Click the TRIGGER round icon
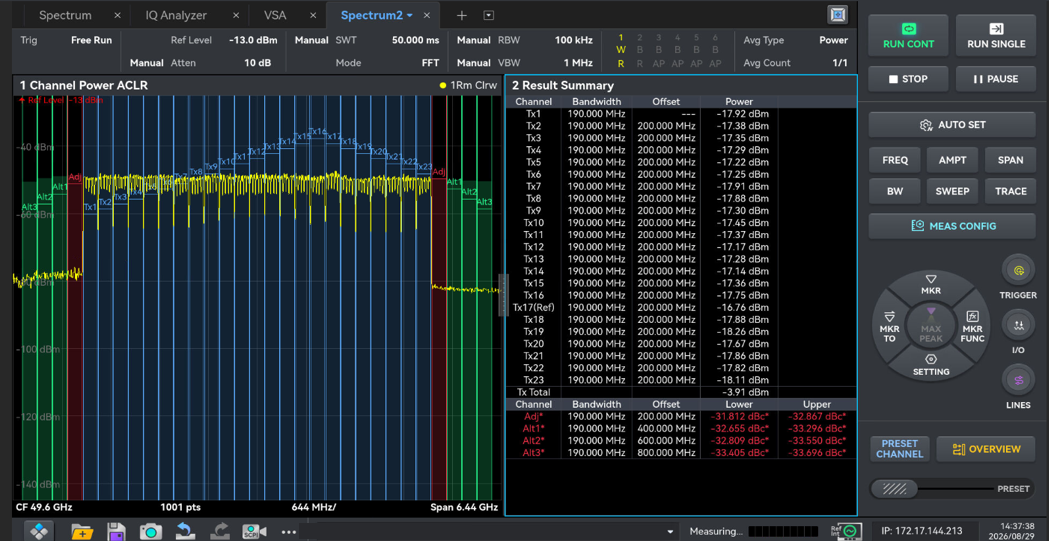 (x=1018, y=271)
